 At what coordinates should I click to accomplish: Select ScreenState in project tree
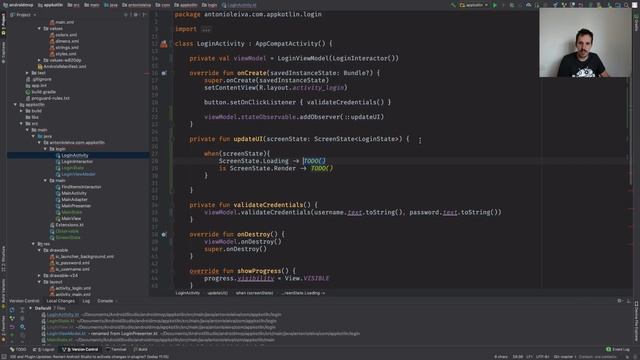tap(68, 238)
